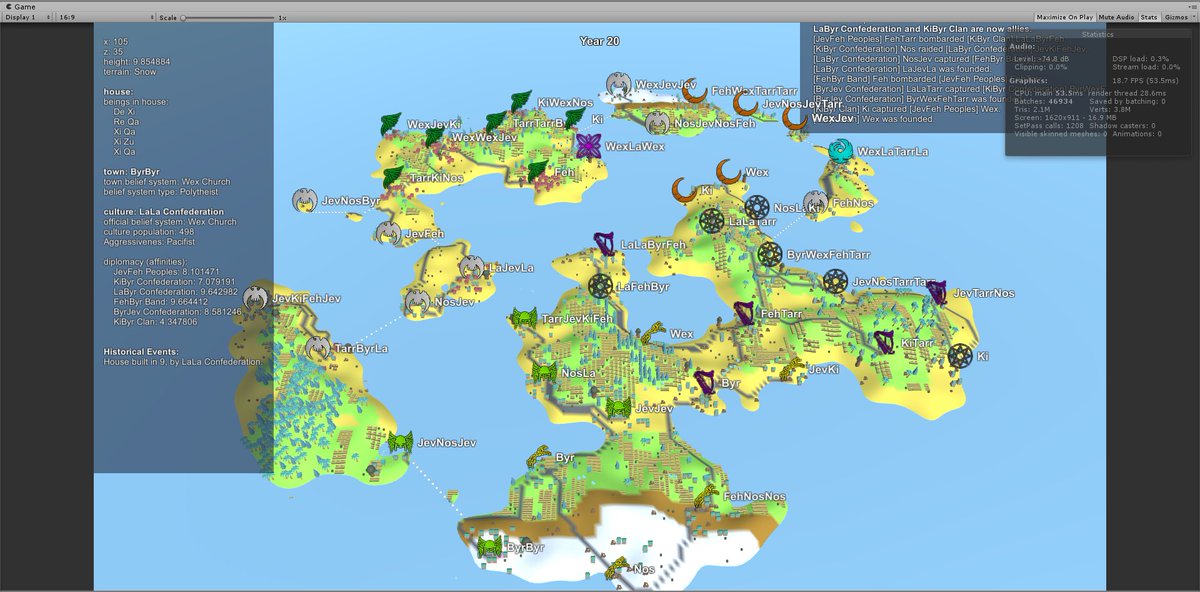Open the Display 1 dropdown

[26, 17]
